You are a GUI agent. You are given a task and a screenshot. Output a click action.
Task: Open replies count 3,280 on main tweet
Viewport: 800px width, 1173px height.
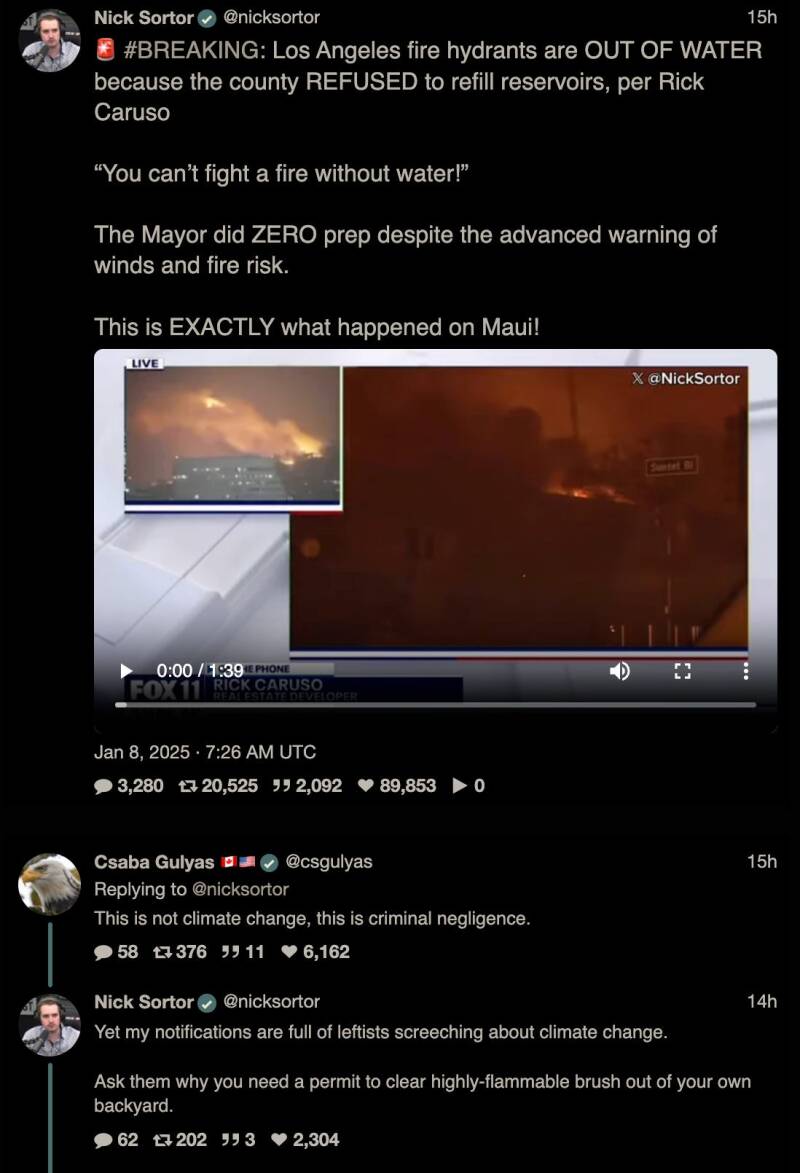(x=129, y=785)
